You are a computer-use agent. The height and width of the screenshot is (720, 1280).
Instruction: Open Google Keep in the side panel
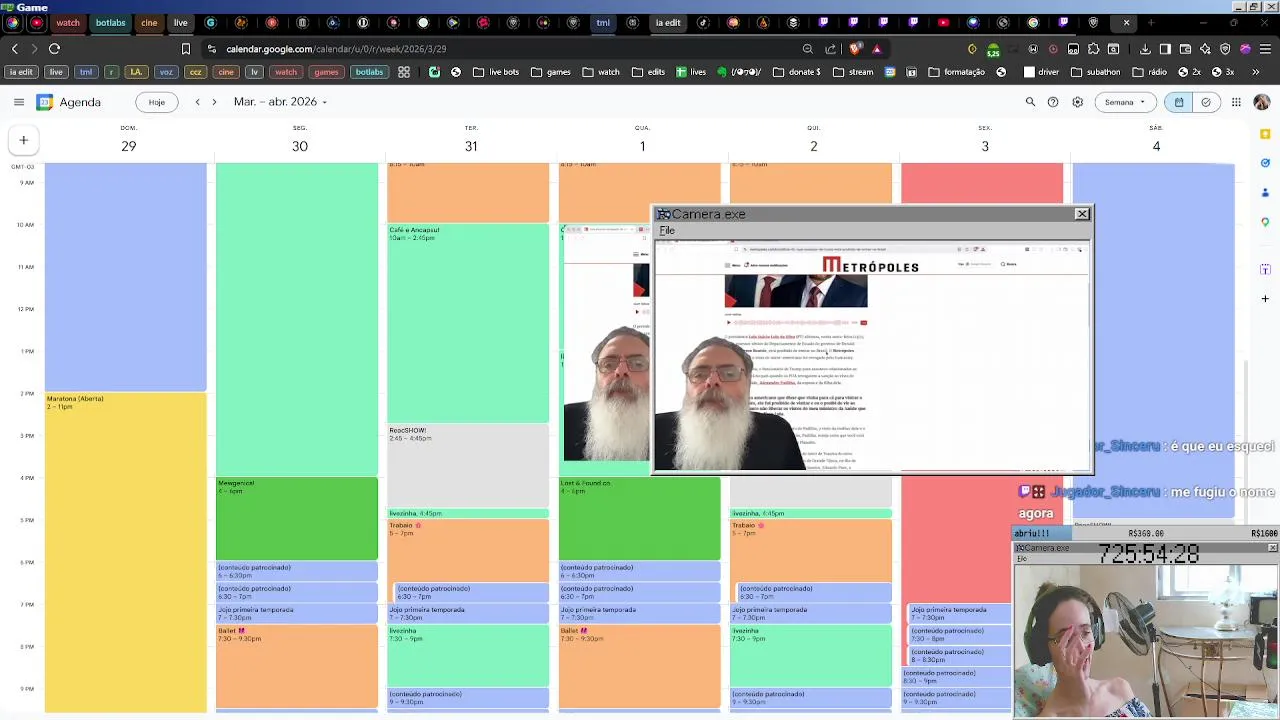1266,134
